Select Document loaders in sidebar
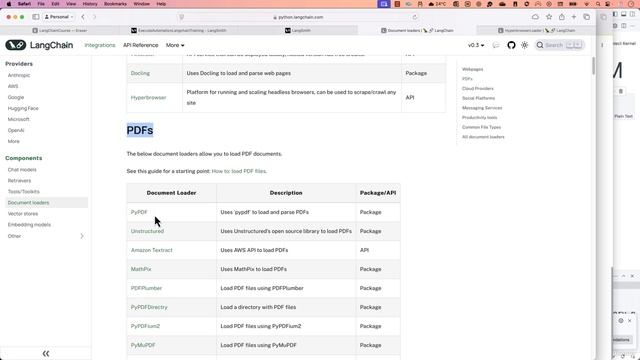 point(46,202)
